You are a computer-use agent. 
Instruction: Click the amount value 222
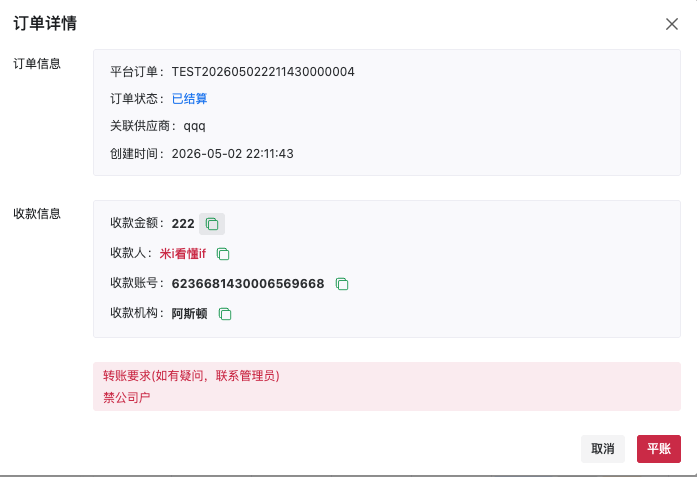[183, 224]
